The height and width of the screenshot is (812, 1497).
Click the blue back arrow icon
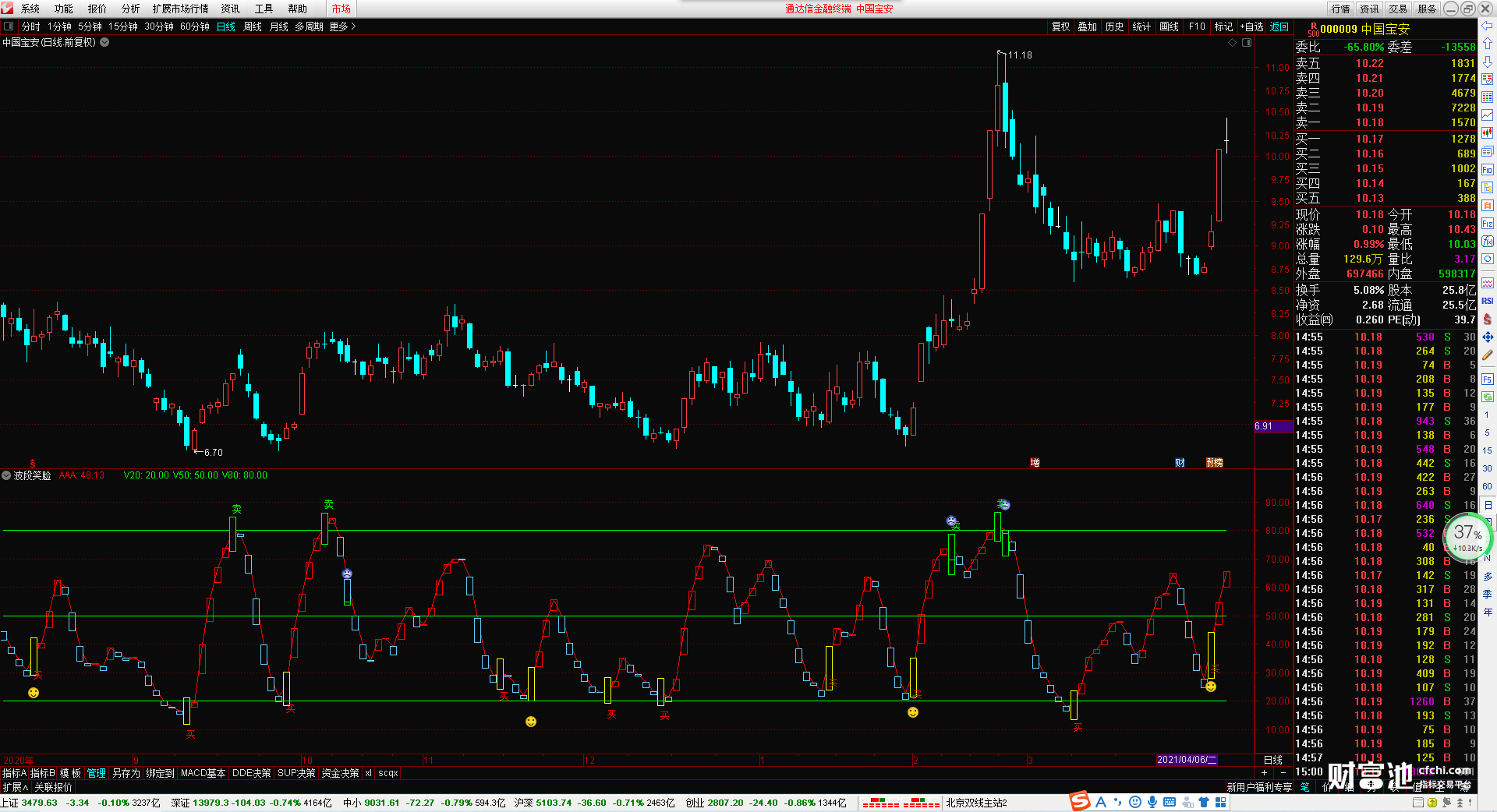click(x=1488, y=26)
